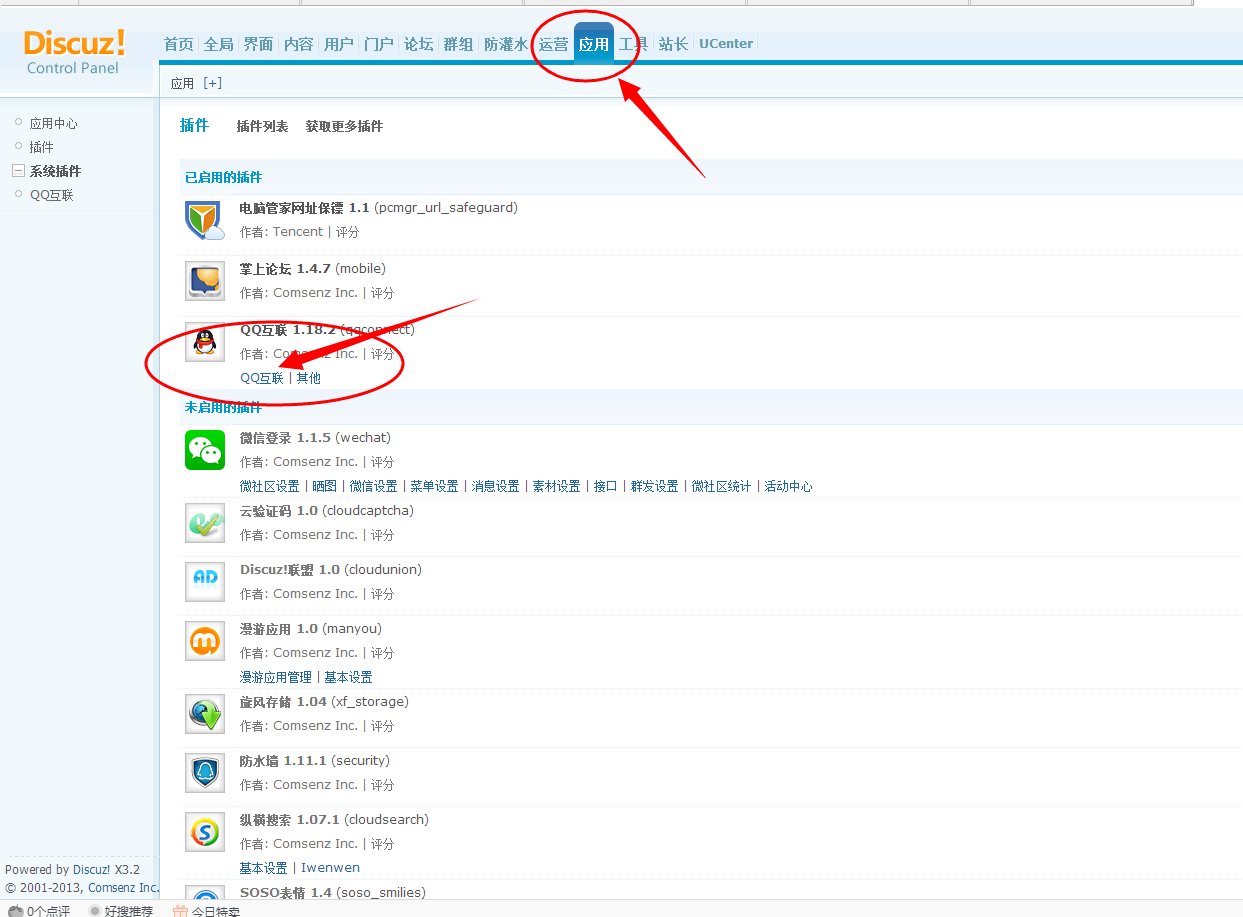Screen dimensions: 1243x917
Task: Open 群发设置 under 微信登录
Action: point(654,486)
